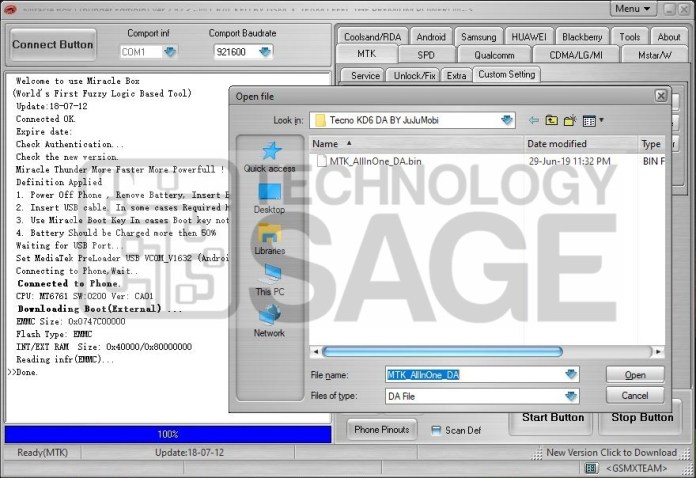The height and width of the screenshot is (478, 696).
Task: Click the 29-Jun-19 11:32 PM date cell
Action: 569,161
